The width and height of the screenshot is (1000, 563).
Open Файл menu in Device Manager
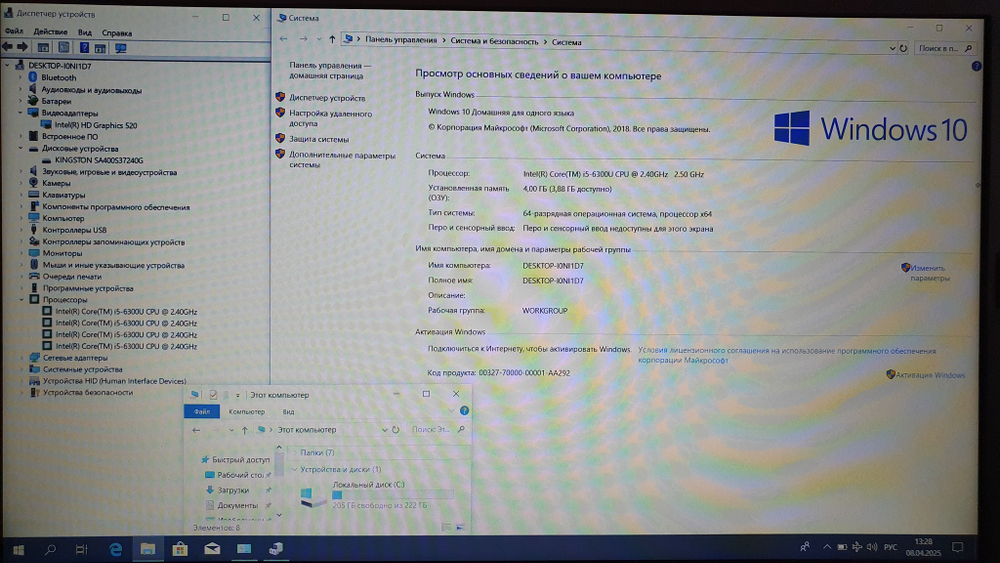click(14, 32)
